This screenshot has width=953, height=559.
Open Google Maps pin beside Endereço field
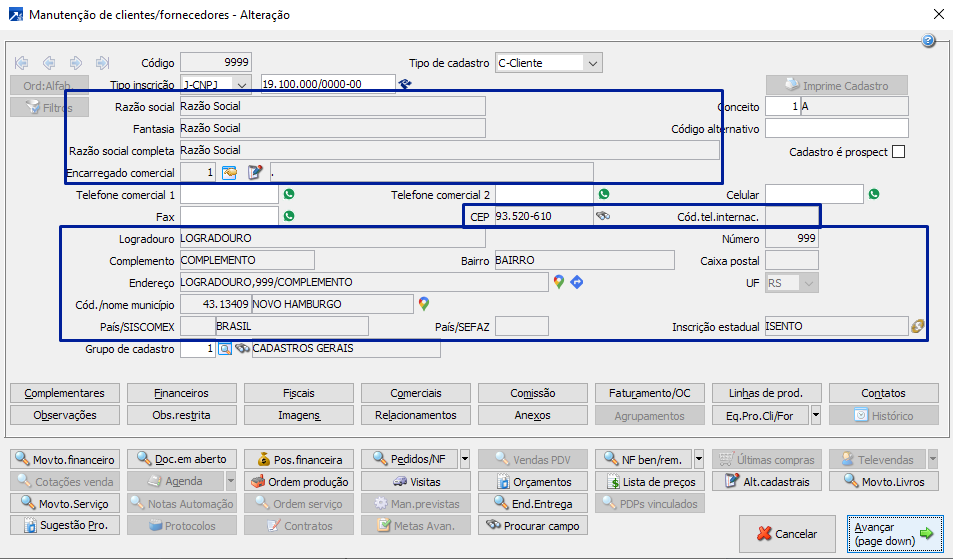tap(559, 282)
